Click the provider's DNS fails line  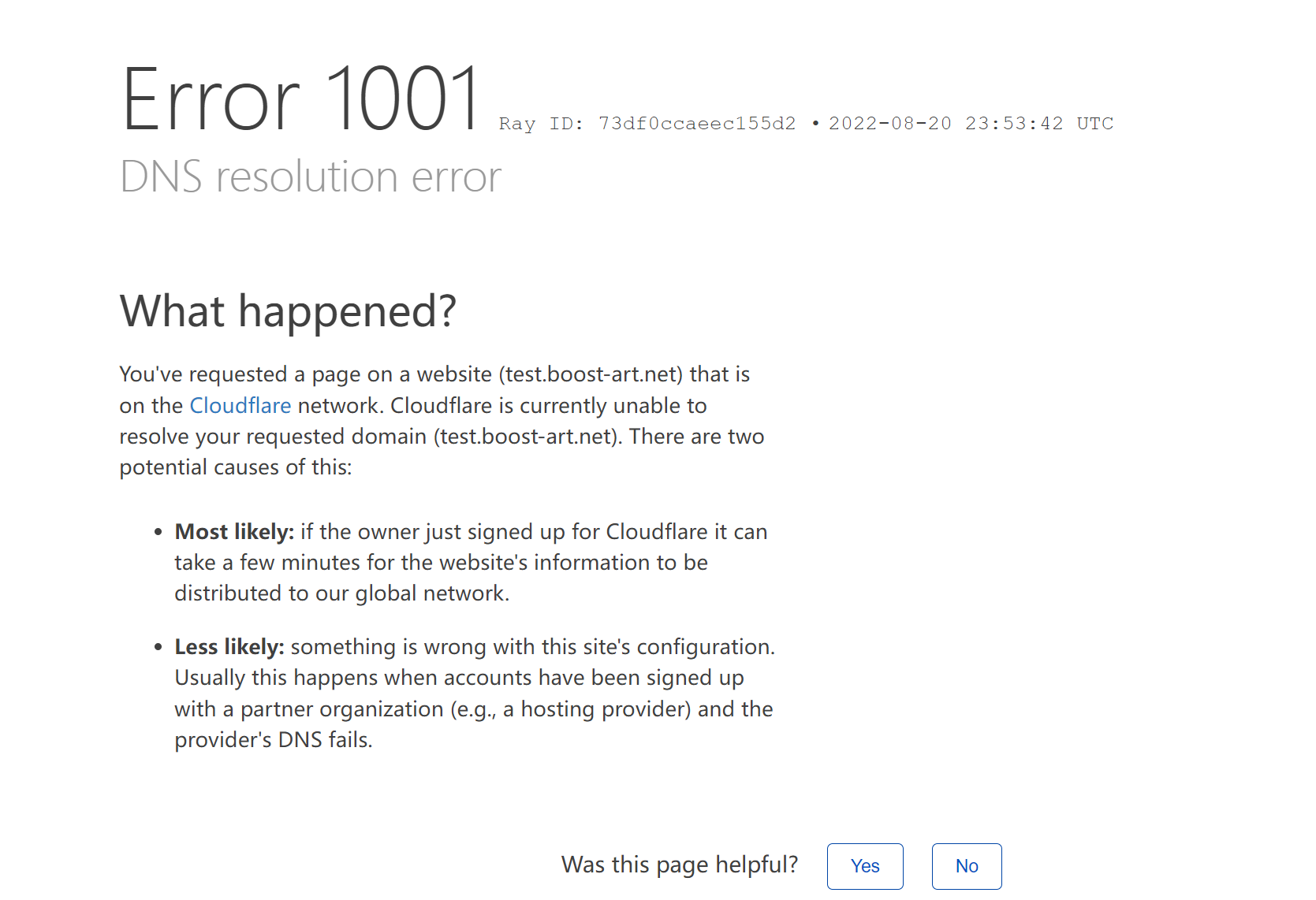click(274, 740)
